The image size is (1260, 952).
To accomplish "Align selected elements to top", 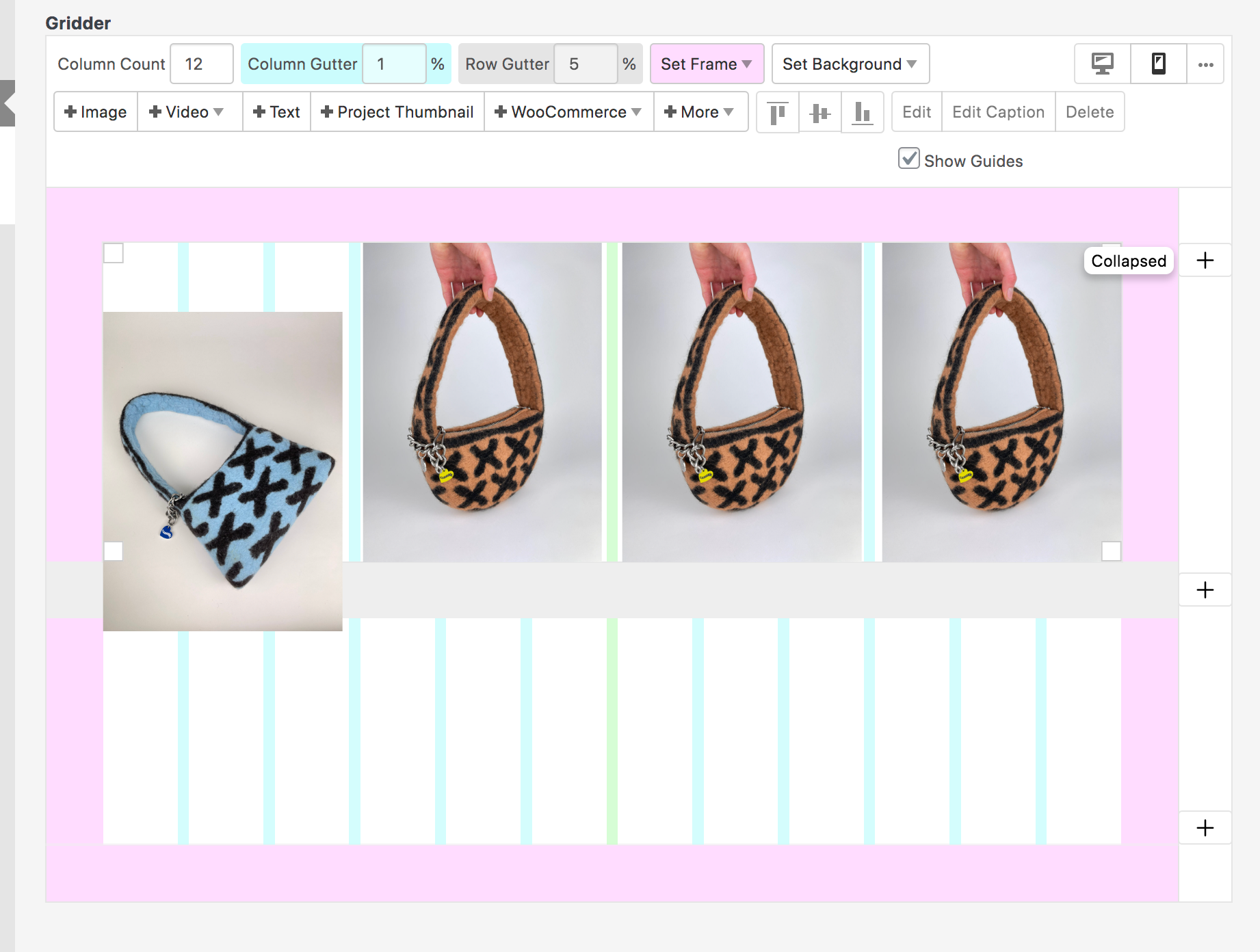I will 777,112.
